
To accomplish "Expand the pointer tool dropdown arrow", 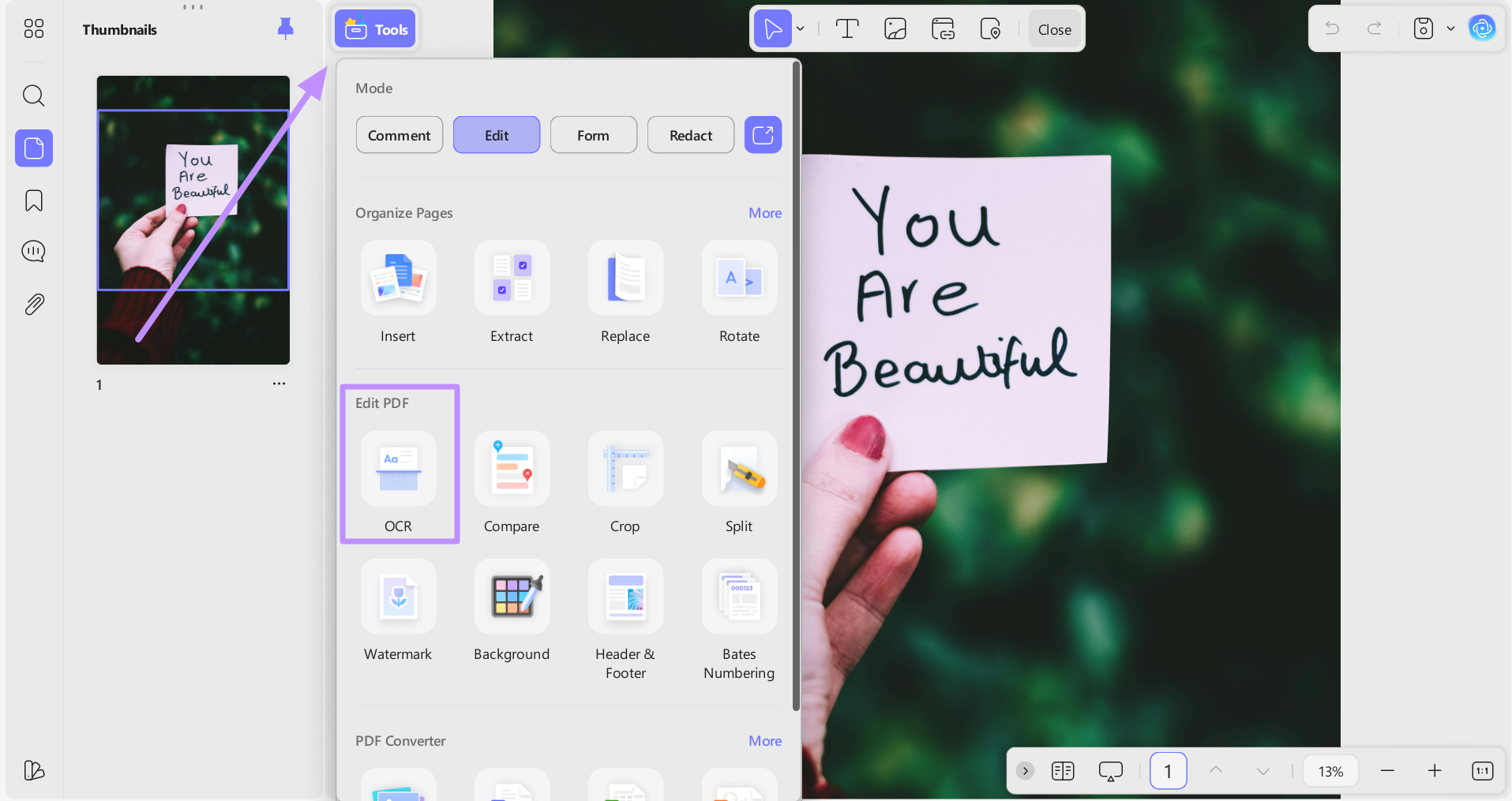I will [x=801, y=29].
